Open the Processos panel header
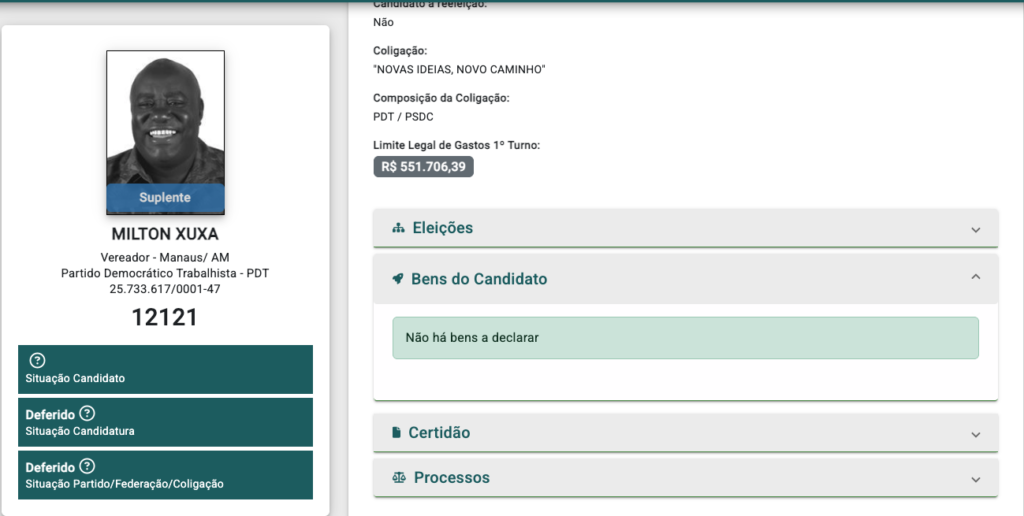 685,477
